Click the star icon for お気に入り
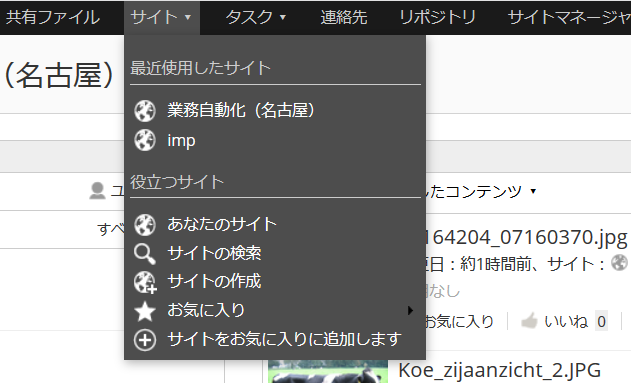The height and width of the screenshot is (383, 631). 145,311
